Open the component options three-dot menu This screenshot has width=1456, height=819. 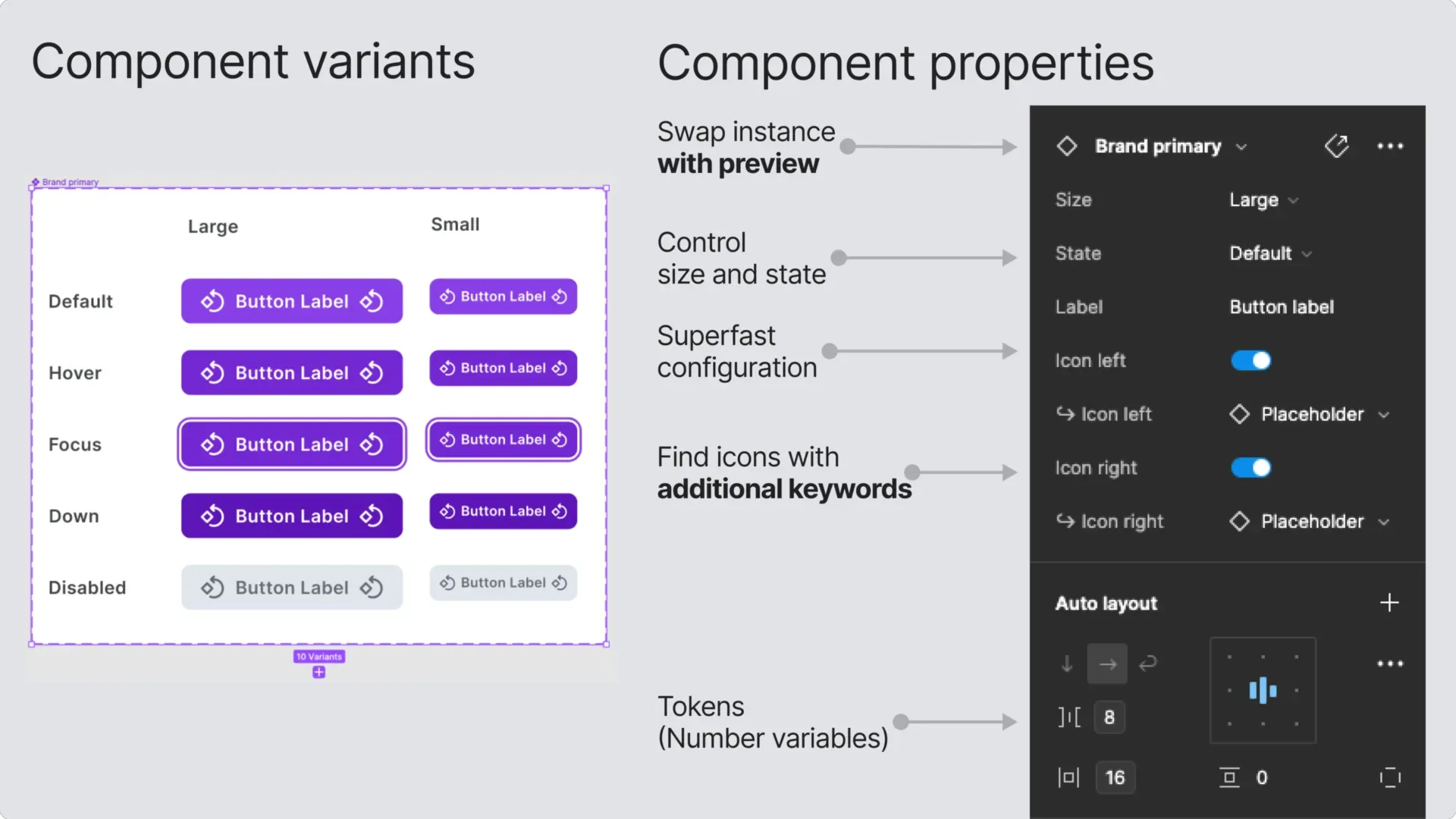[1390, 146]
